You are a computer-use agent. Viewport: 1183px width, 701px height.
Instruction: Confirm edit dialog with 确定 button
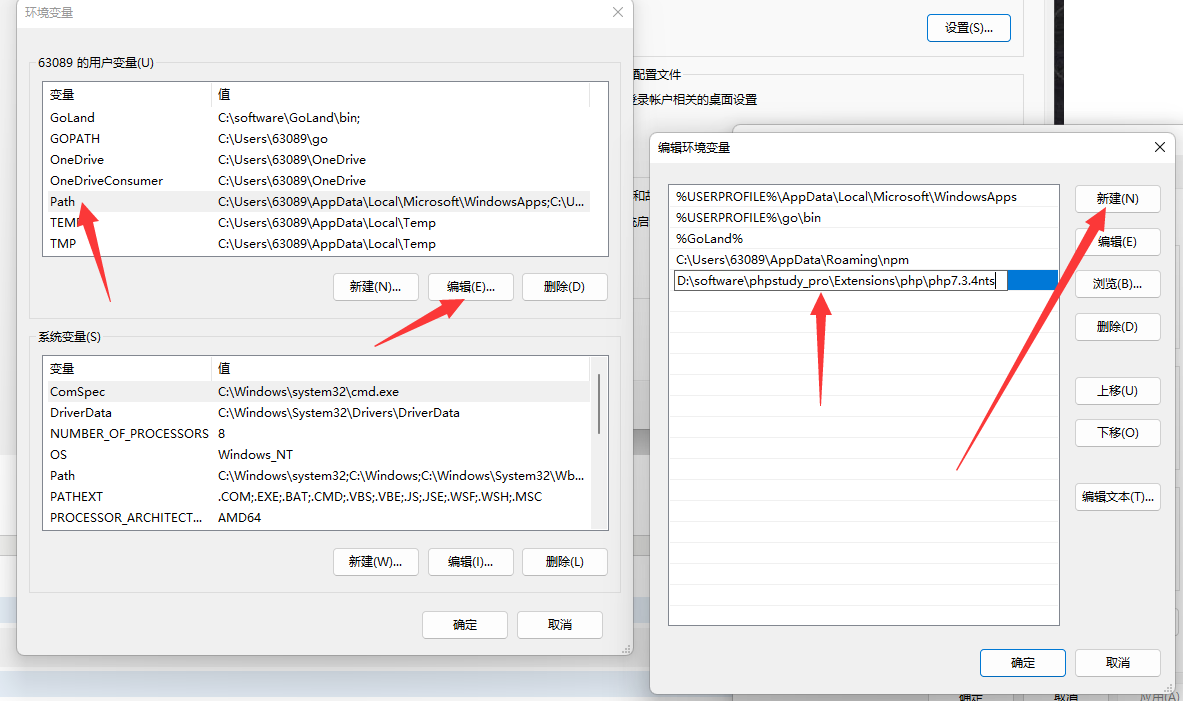point(1022,662)
